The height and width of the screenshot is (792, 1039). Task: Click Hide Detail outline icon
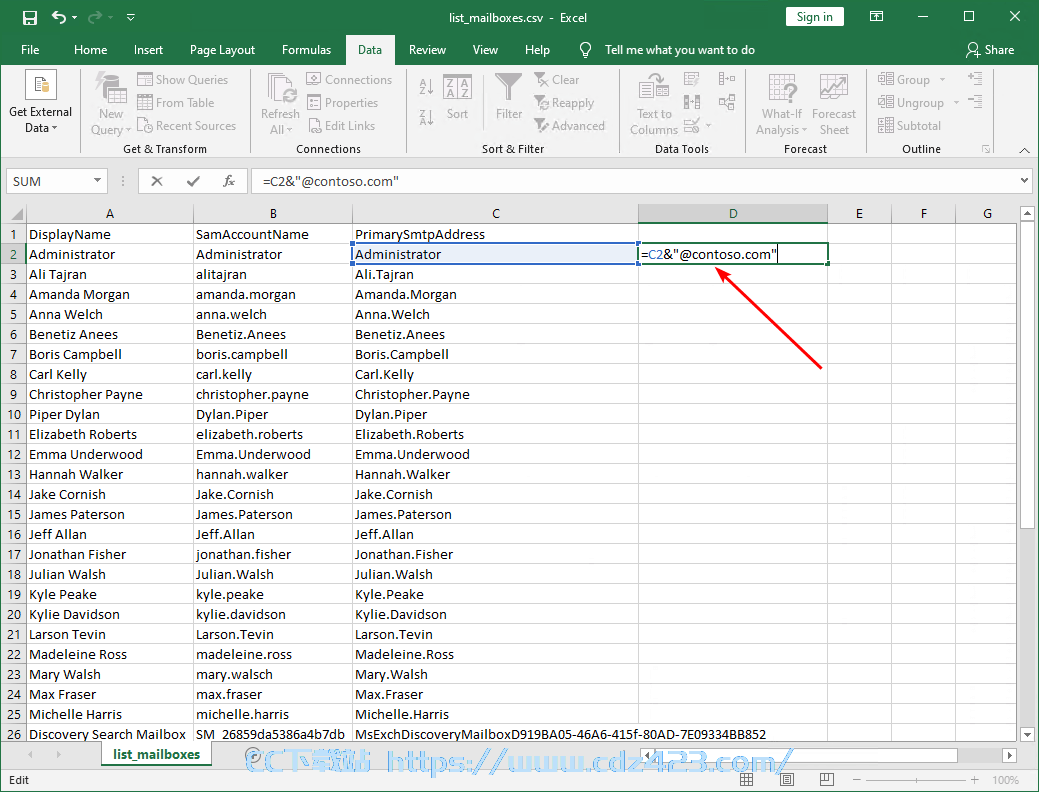click(975, 101)
